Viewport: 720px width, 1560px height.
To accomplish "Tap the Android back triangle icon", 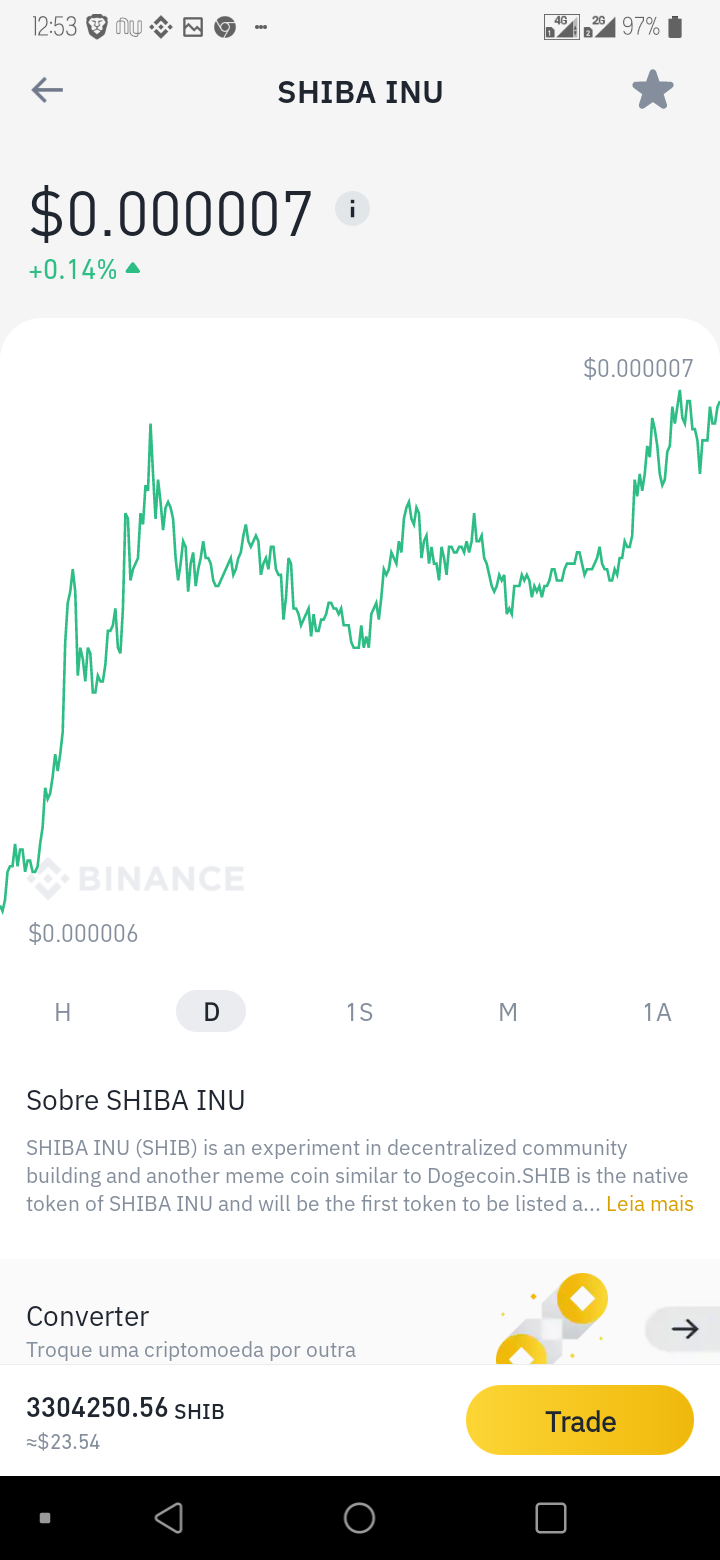I will pos(169,1518).
